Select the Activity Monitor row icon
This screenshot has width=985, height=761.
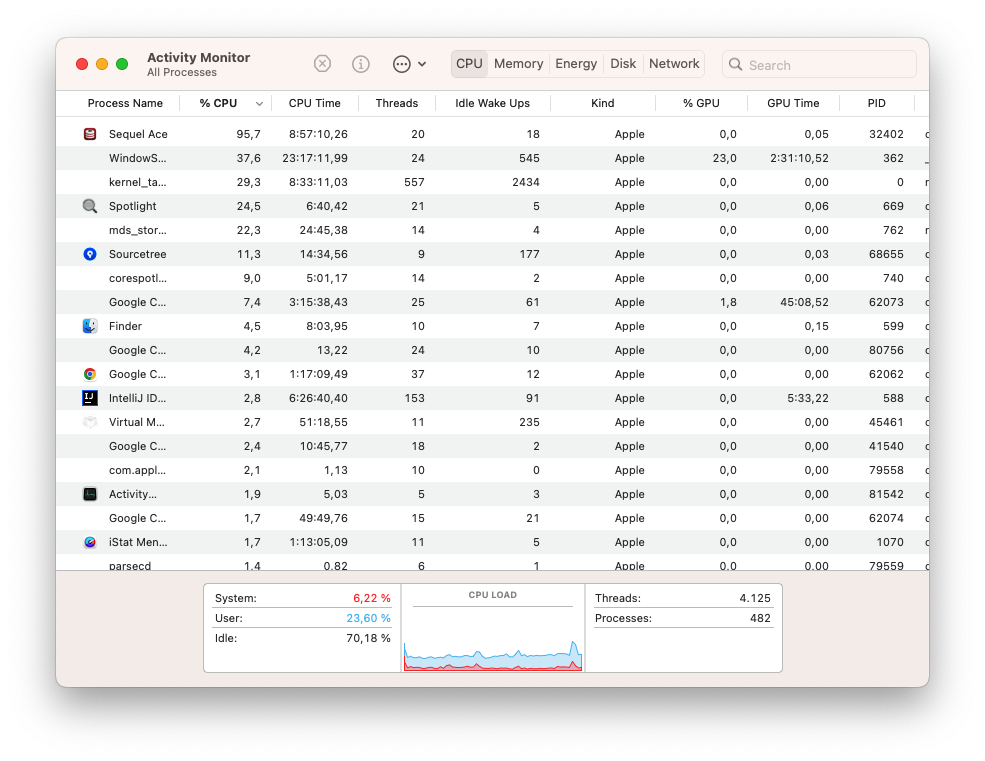point(92,494)
